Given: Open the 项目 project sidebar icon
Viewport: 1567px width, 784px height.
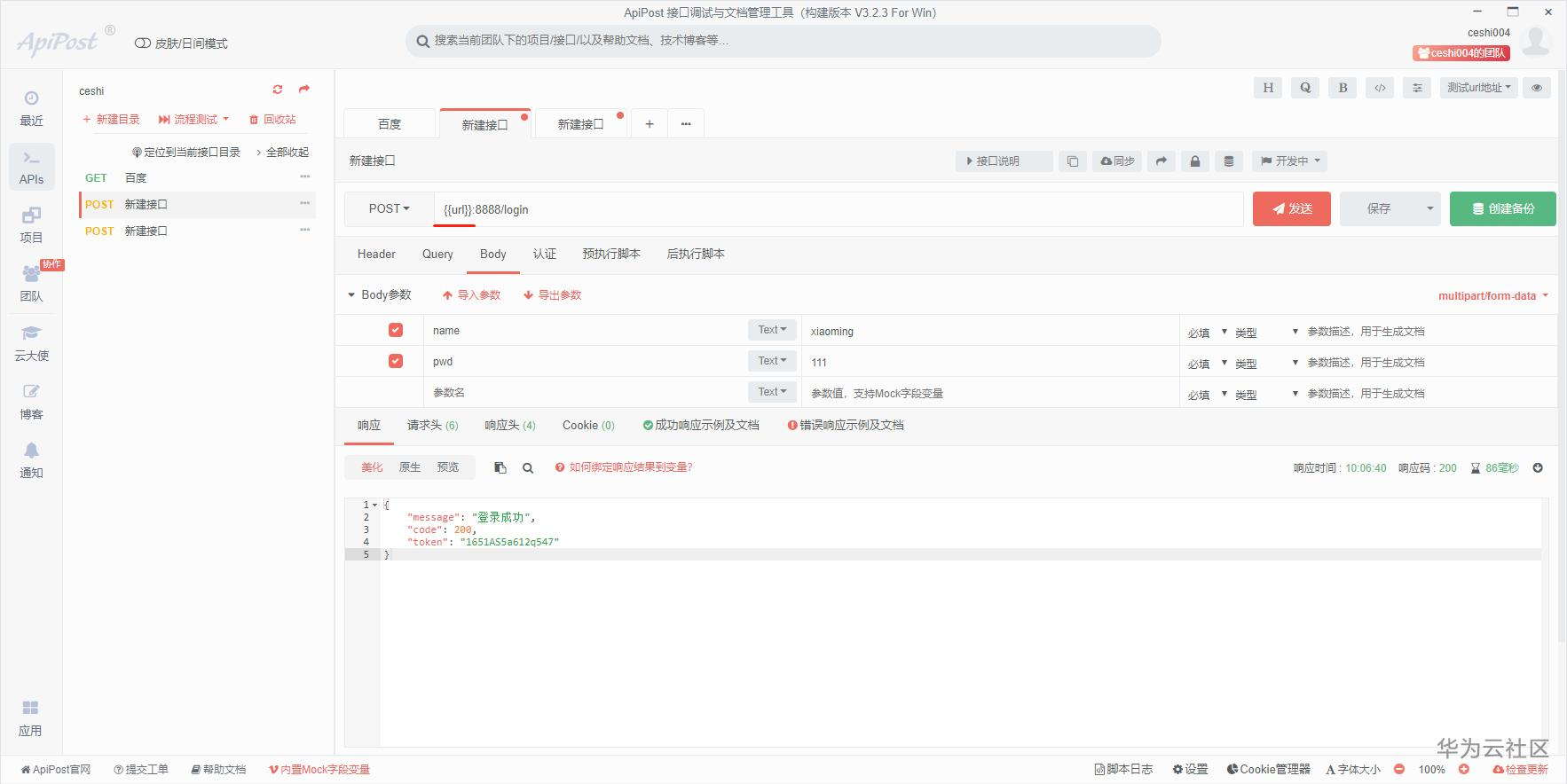Looking at the screenshot, I should click(31, 225).
